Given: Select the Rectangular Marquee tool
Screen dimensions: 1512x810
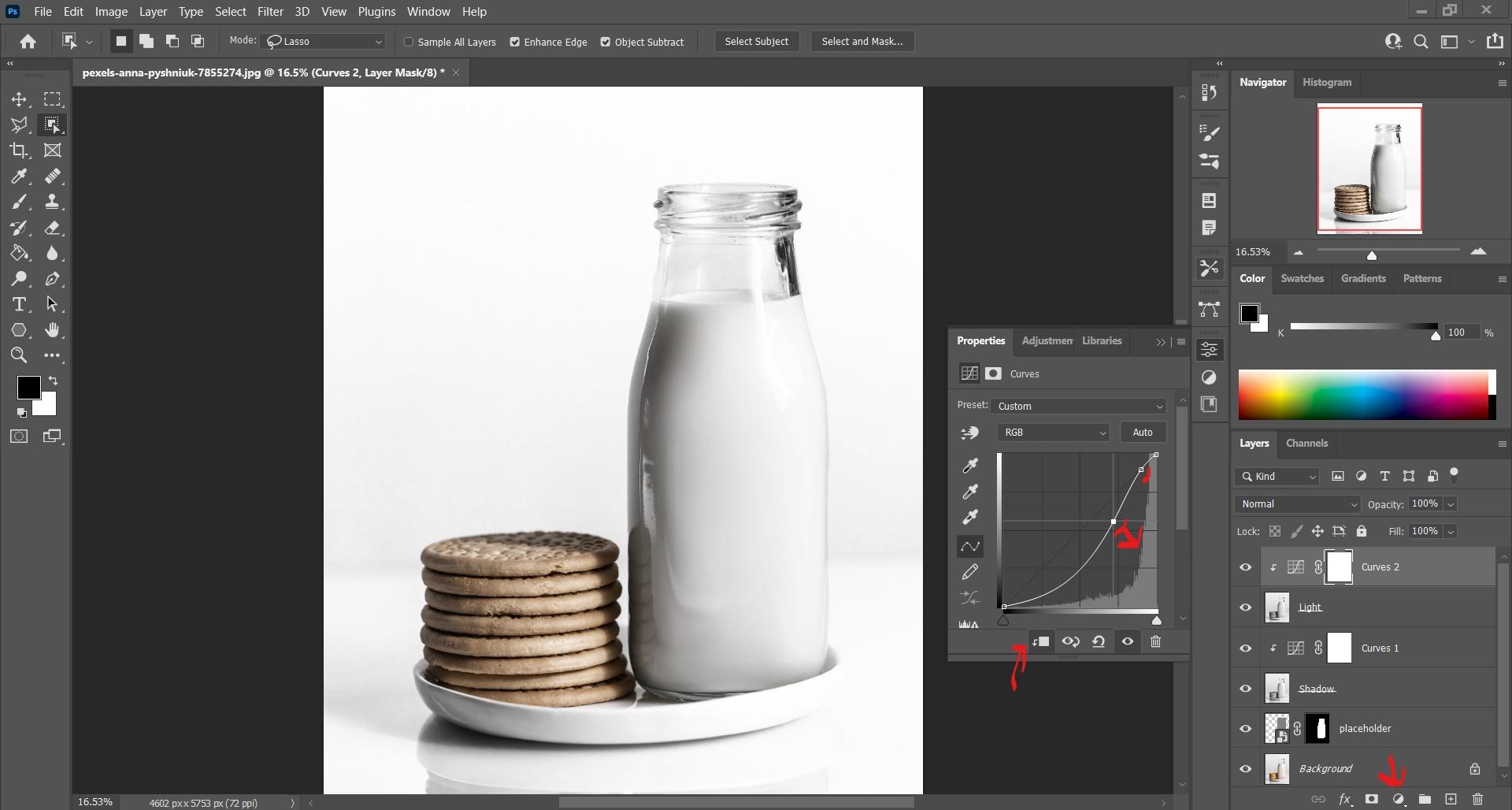Looking at the screenshot, I should (52, 99).
